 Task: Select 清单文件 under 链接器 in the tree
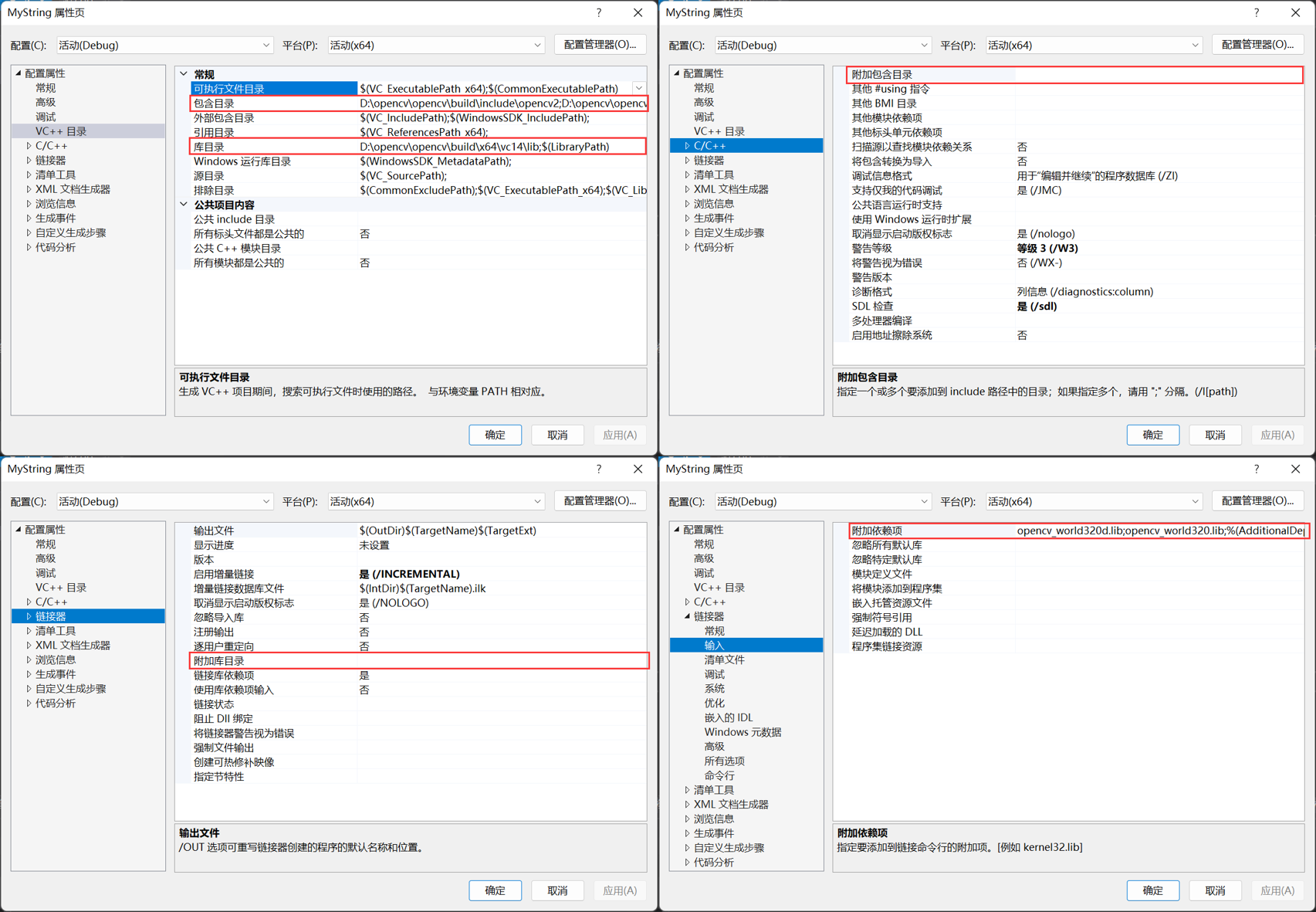724,660
